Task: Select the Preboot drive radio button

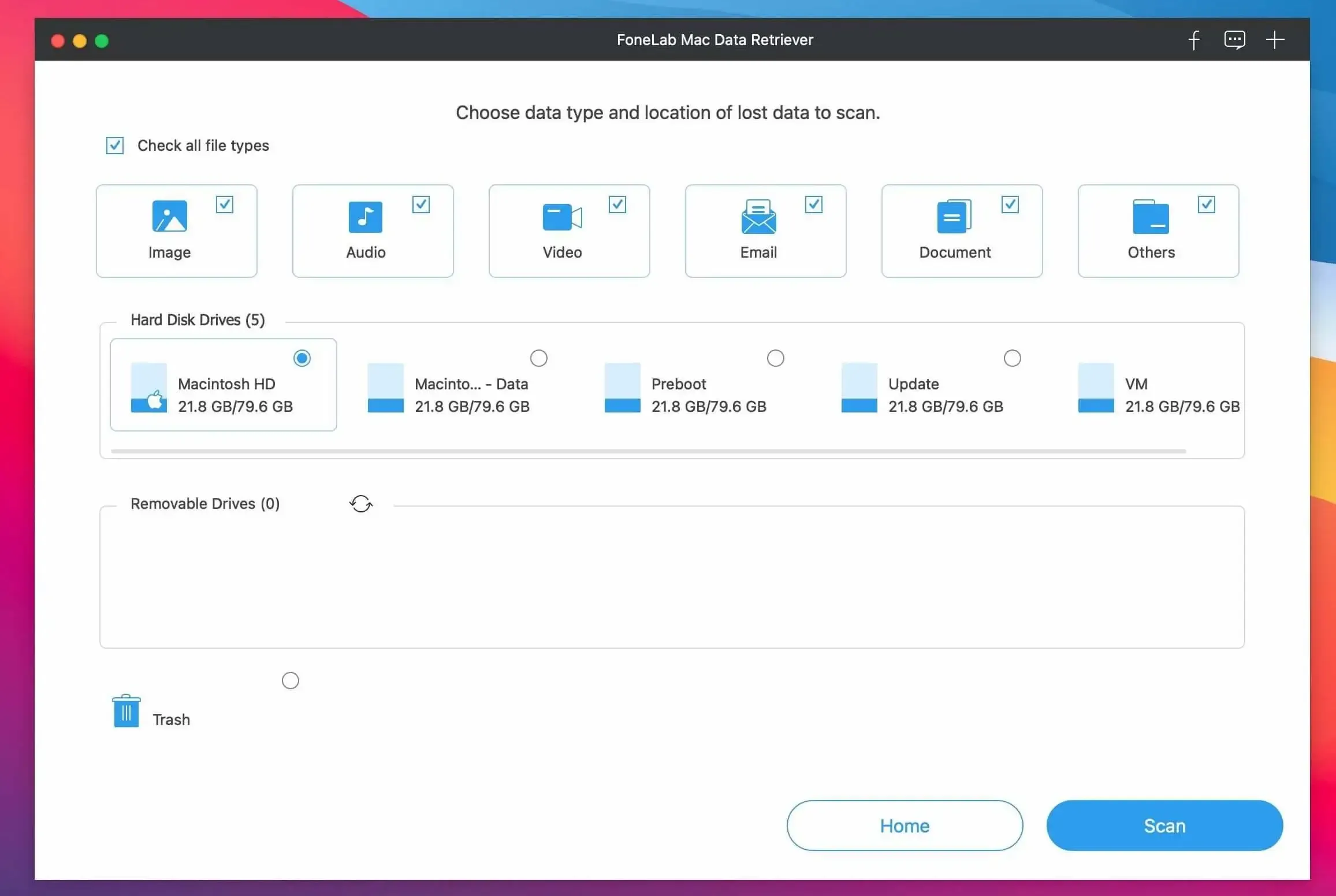Action: pyautogui.click(x=776, y=358)
